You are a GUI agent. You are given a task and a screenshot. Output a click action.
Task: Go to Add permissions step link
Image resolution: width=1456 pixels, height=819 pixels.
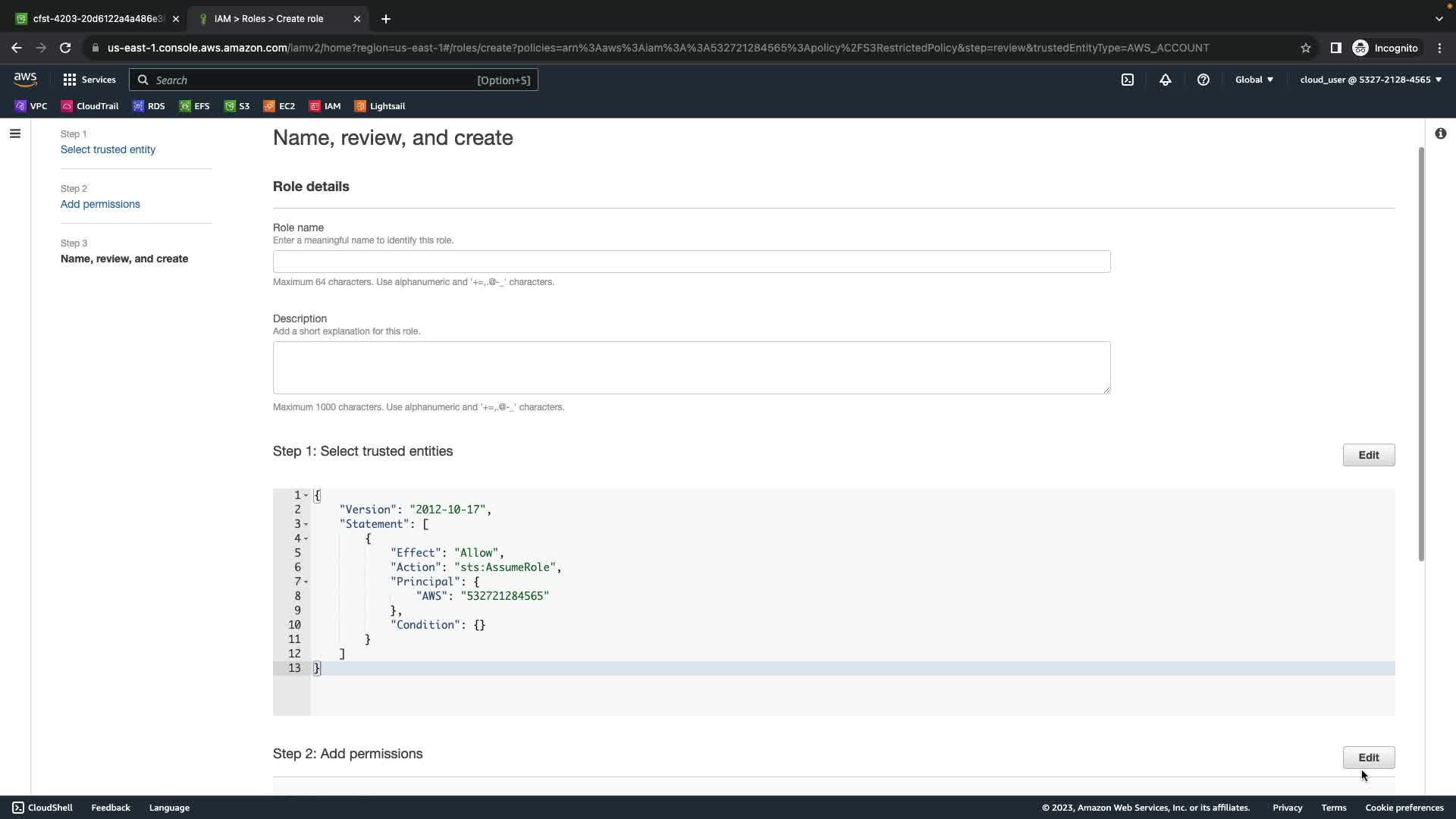100,205
